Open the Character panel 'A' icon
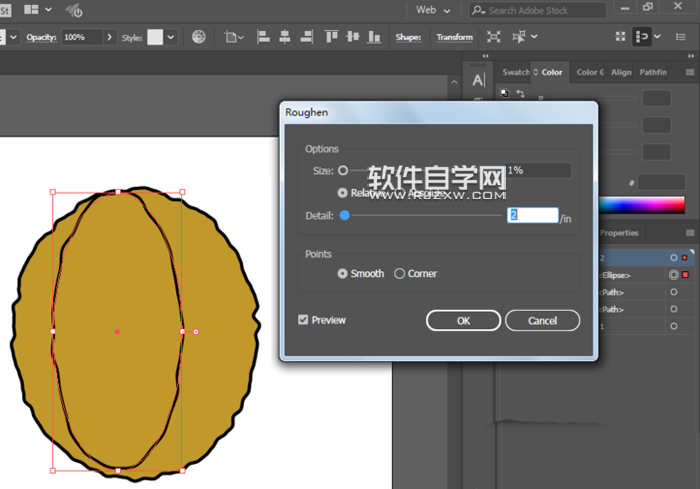The height and width of the screenshot is (489, 700). point(478,80)
